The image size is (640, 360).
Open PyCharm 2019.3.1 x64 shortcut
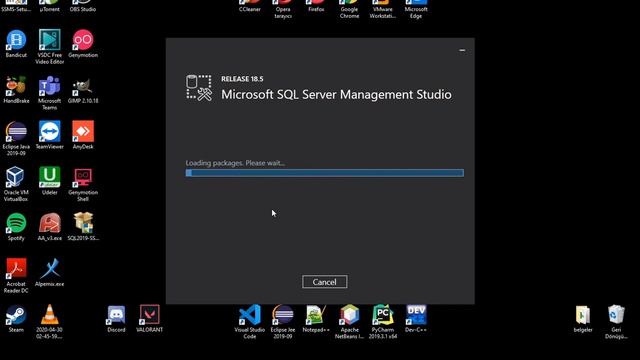coord(383,315)
